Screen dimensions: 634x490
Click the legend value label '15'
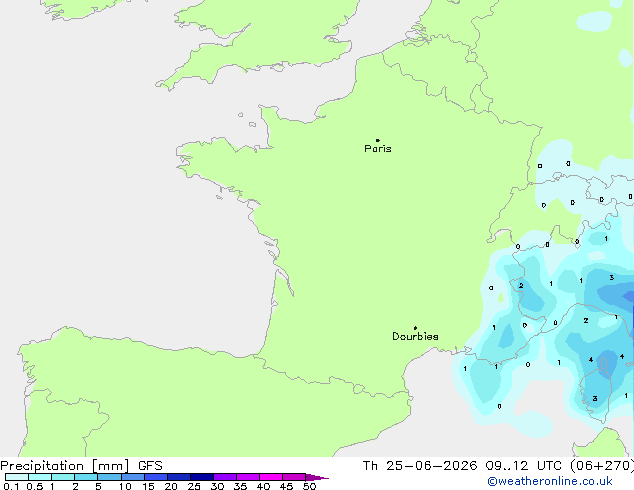[x=148, y=486]
